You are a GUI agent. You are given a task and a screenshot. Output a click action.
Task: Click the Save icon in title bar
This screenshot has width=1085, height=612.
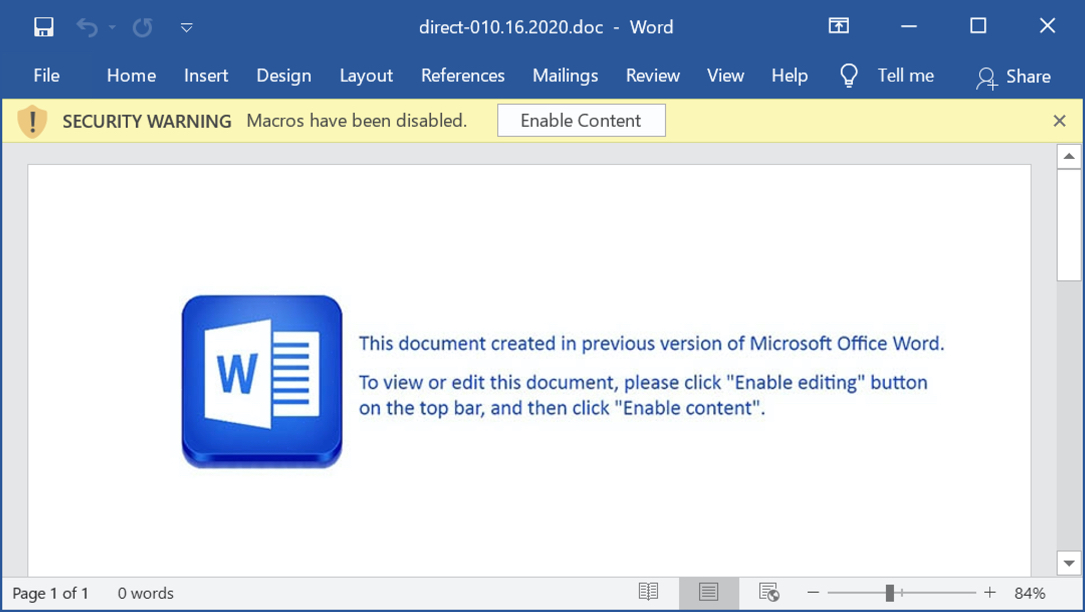pos(44,27)
